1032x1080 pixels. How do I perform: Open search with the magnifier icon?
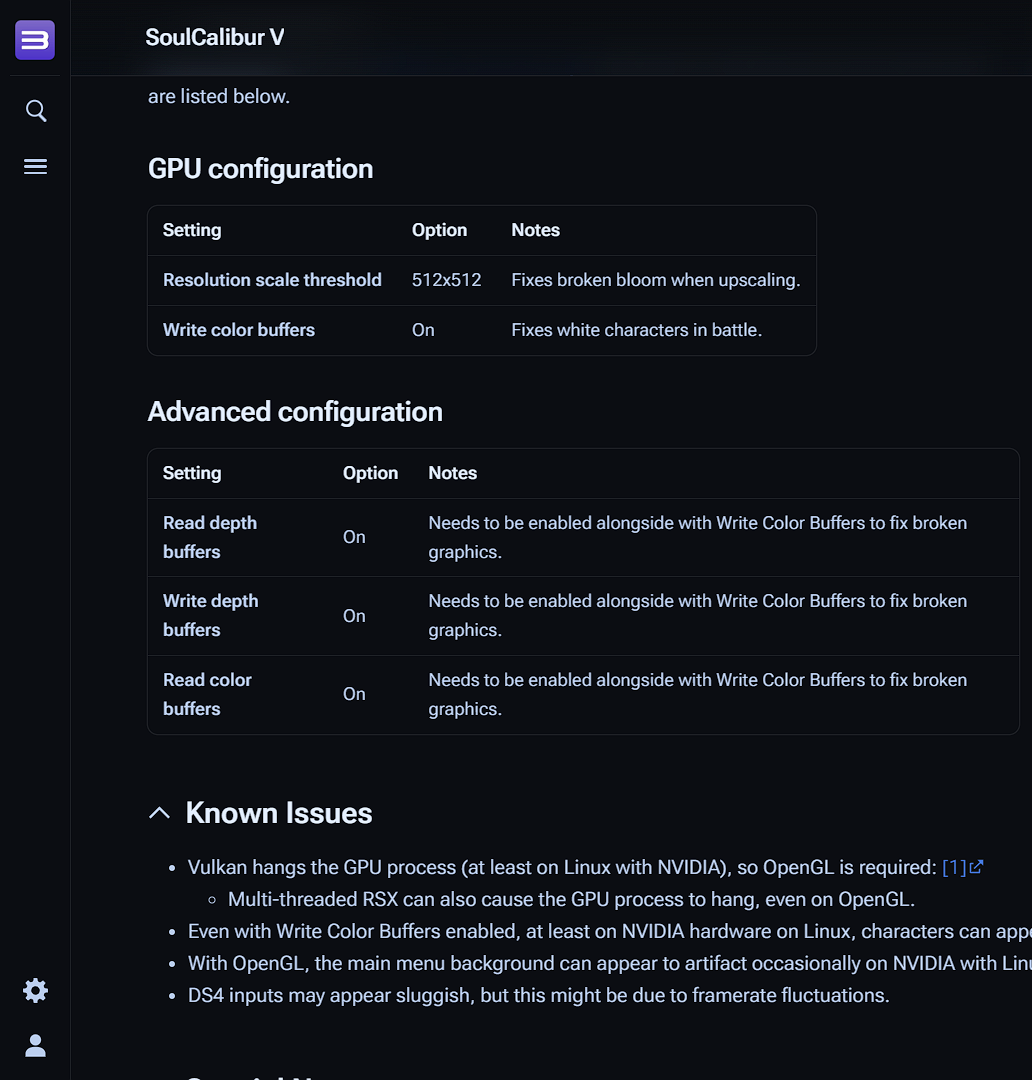(36, 111)
